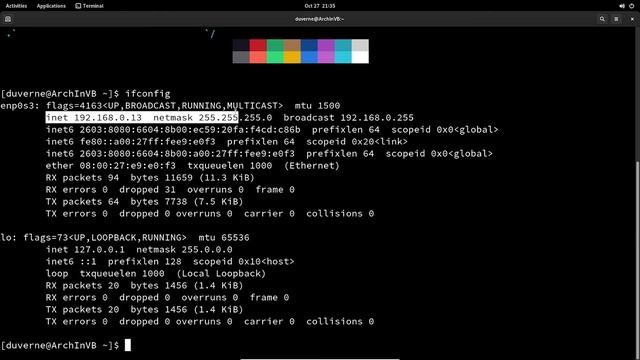Open the Activities overview
Screen dimensions: 640x360
[x=16, y=6]
